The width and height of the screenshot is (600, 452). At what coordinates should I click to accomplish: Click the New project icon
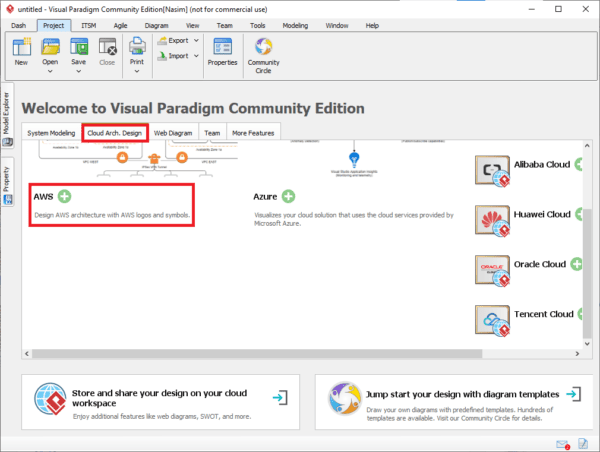click(x=21, y=47)
